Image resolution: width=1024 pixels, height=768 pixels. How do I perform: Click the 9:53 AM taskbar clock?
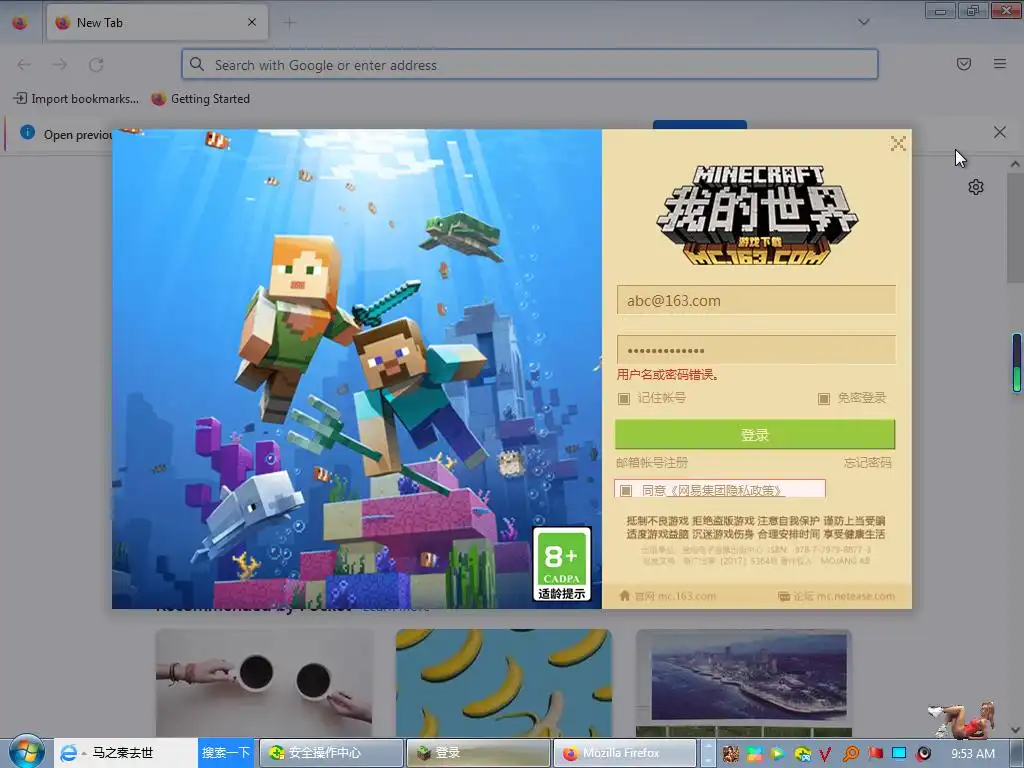coord(972,754)
